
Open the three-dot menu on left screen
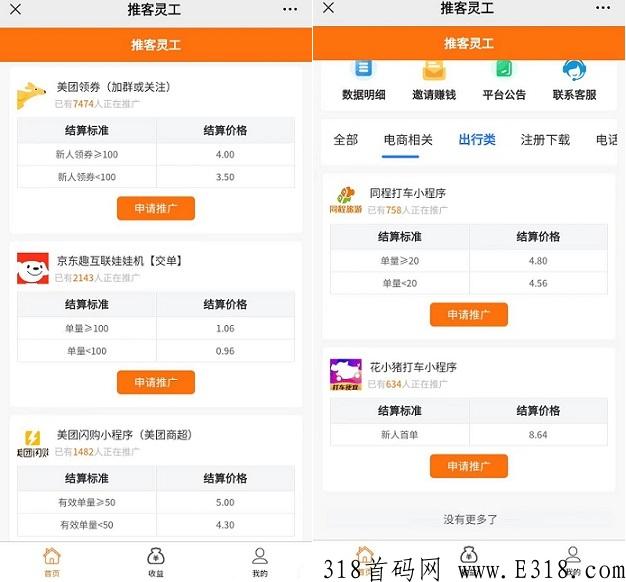point(290,9)
